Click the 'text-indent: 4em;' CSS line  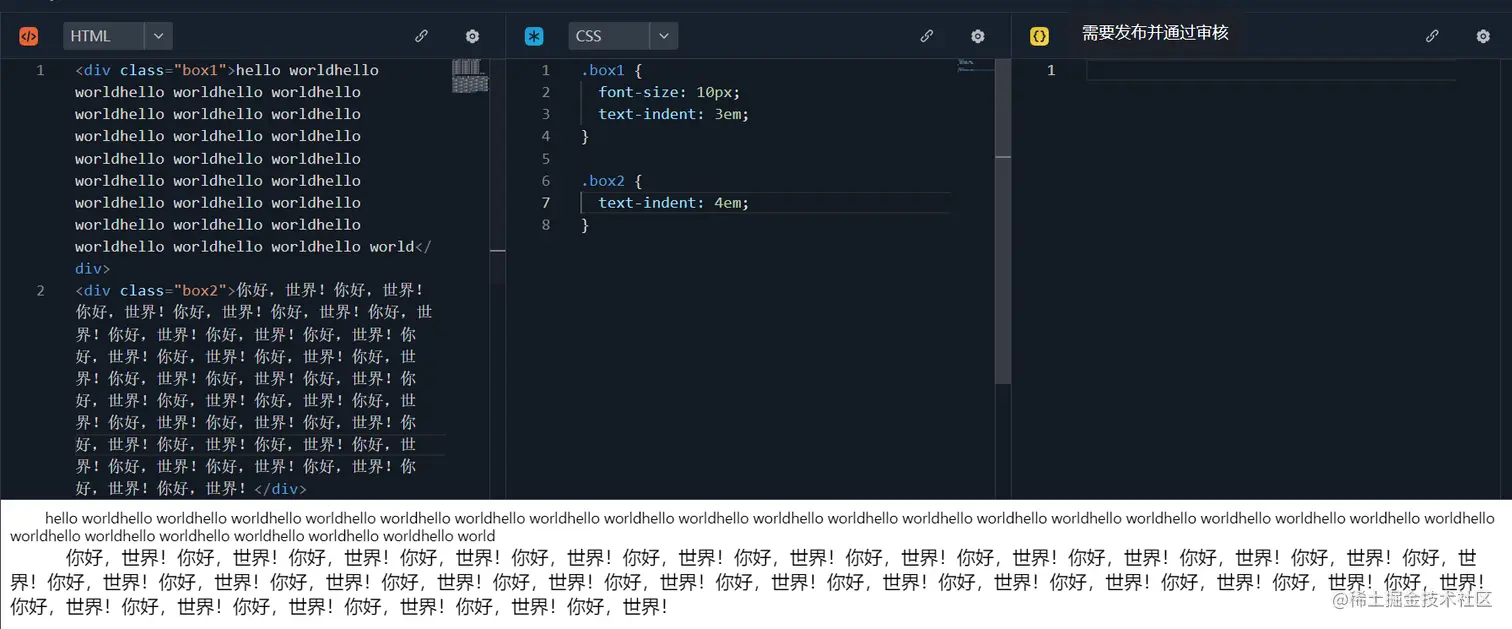(x=673, y=203)
